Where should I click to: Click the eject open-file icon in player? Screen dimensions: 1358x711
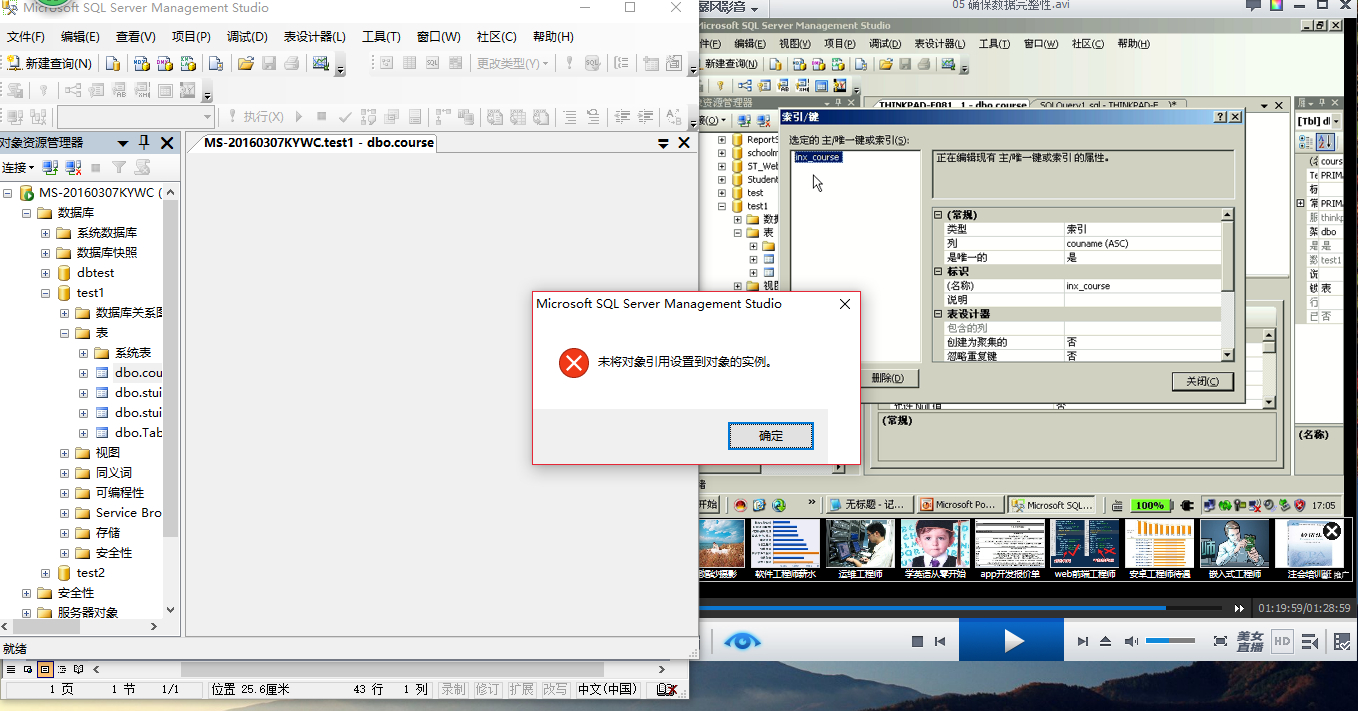point(1106,641)
